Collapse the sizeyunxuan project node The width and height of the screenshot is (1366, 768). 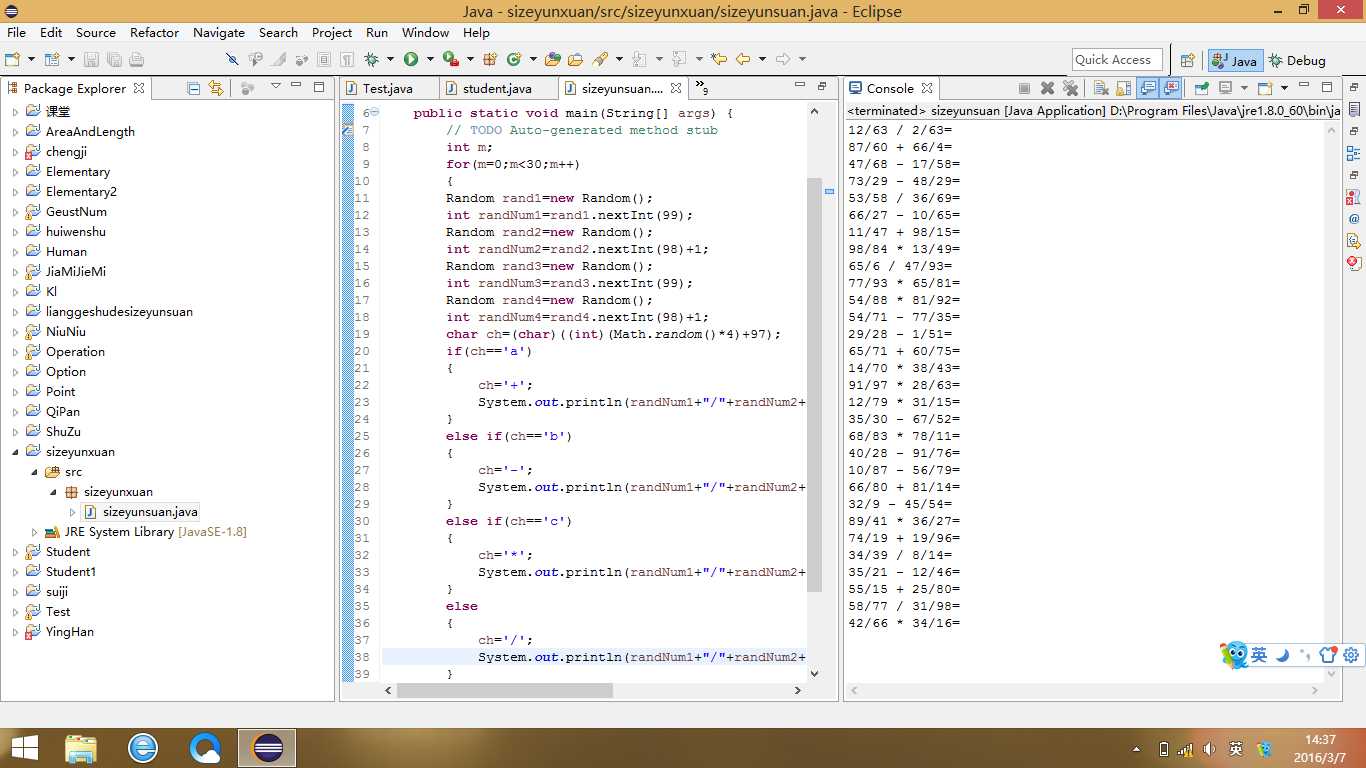tap(16, 452)
